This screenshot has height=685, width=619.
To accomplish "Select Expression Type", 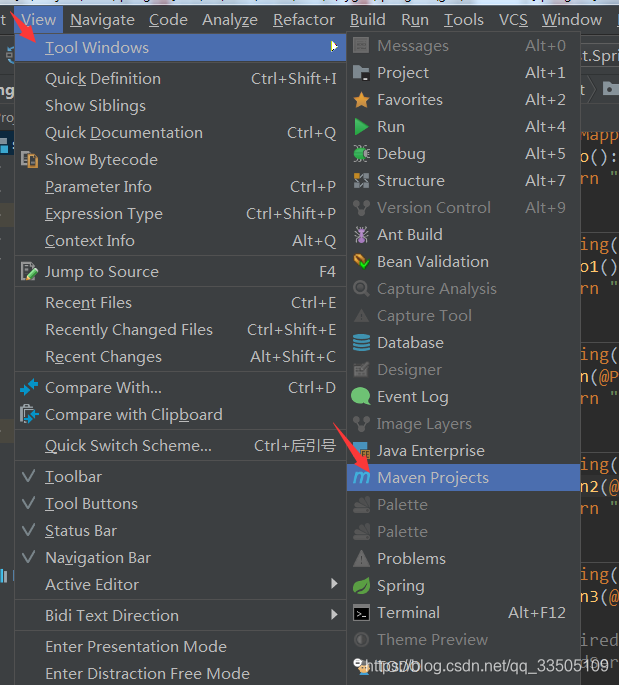I will [180, 214].
